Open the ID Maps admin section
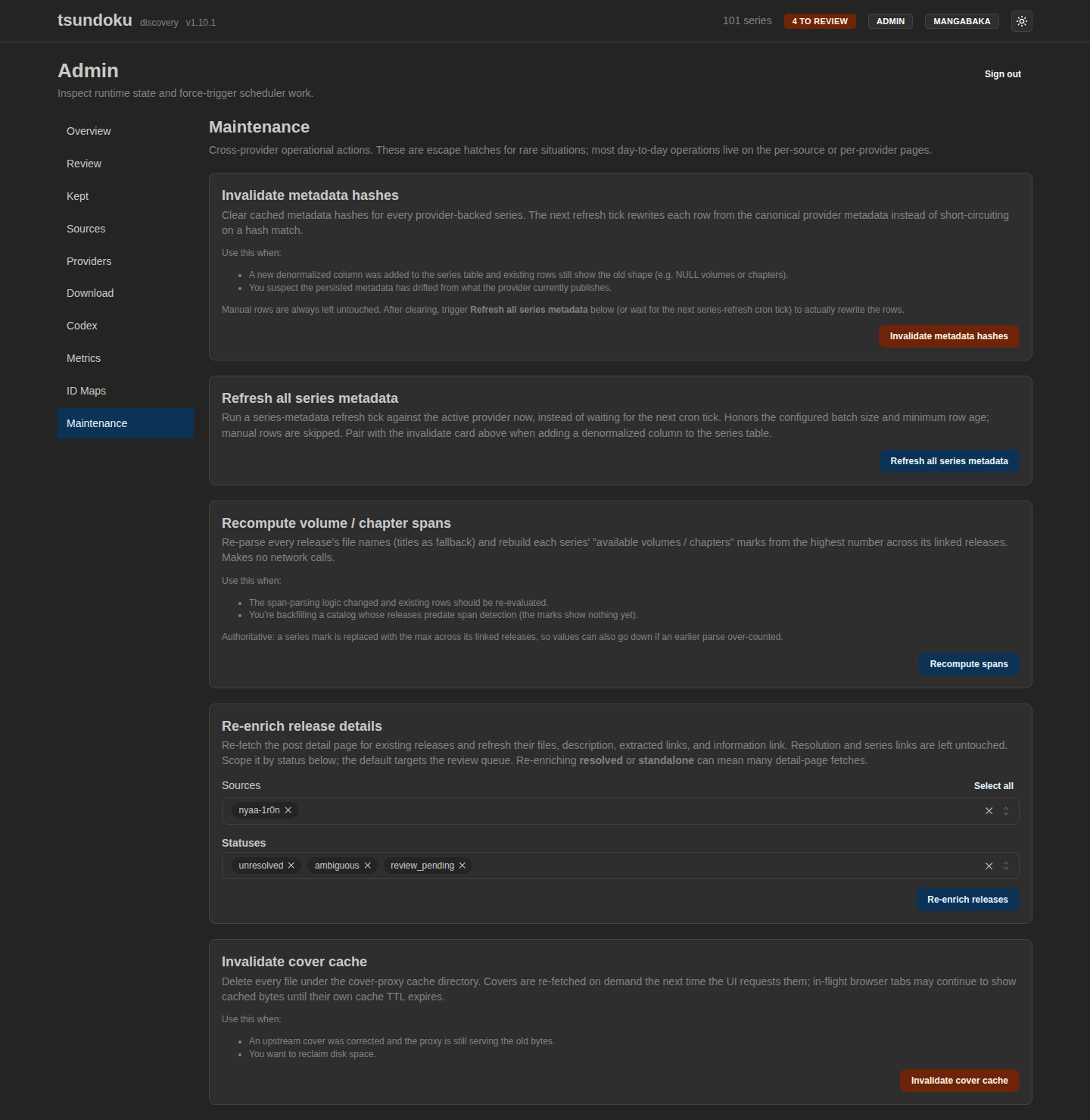1090x1120 pixels. point(126,391)
